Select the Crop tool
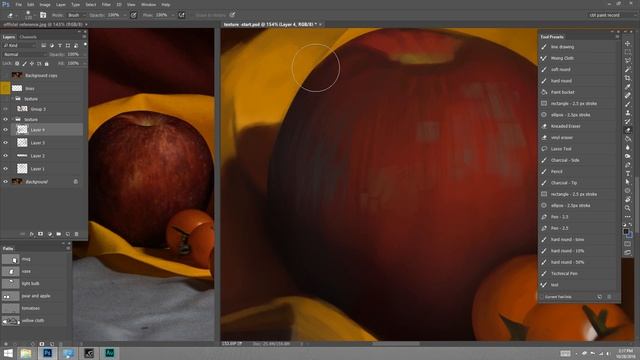The image size is (640, 360). tap(628, 78)
